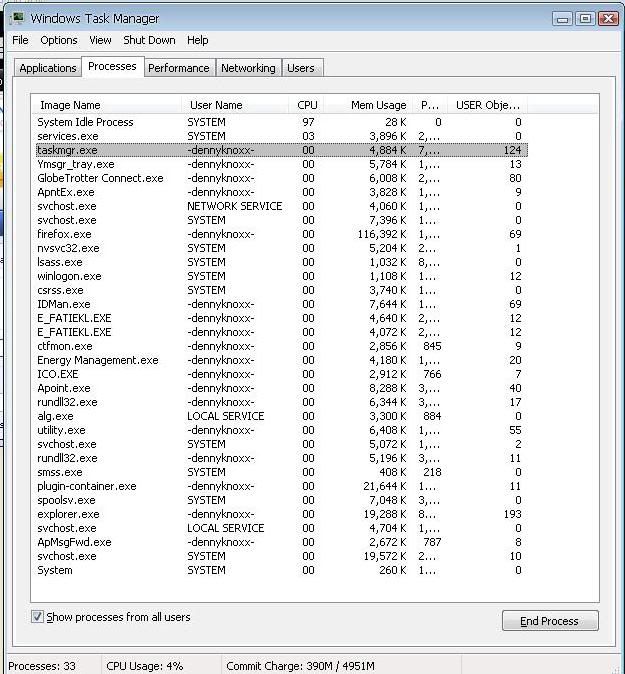Sort by User Name column header
The width and height of the screenshot is (625, 674).
(235, 105)
